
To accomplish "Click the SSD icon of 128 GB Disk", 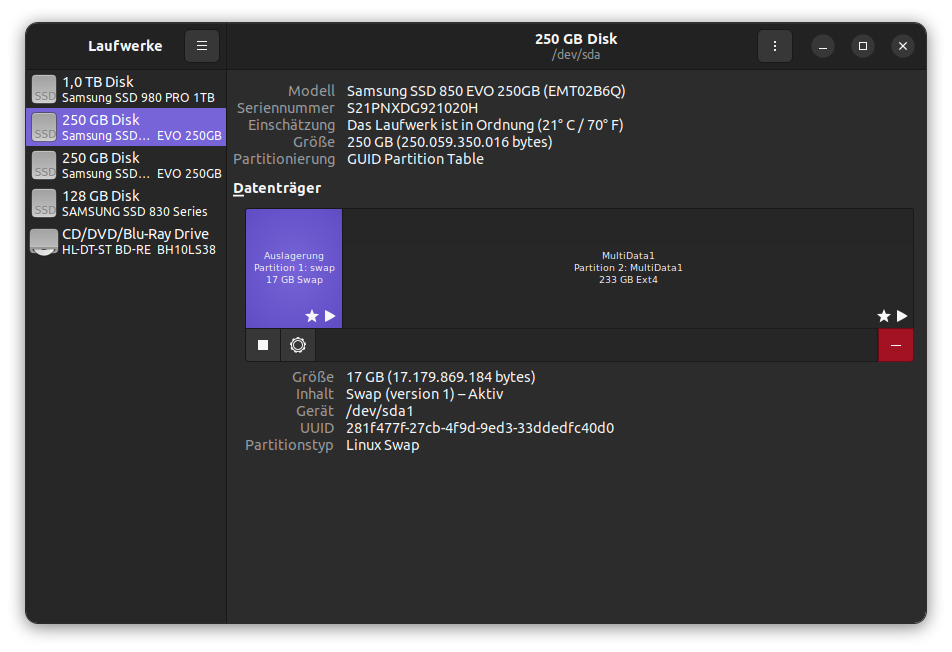I will pos(44,203).
